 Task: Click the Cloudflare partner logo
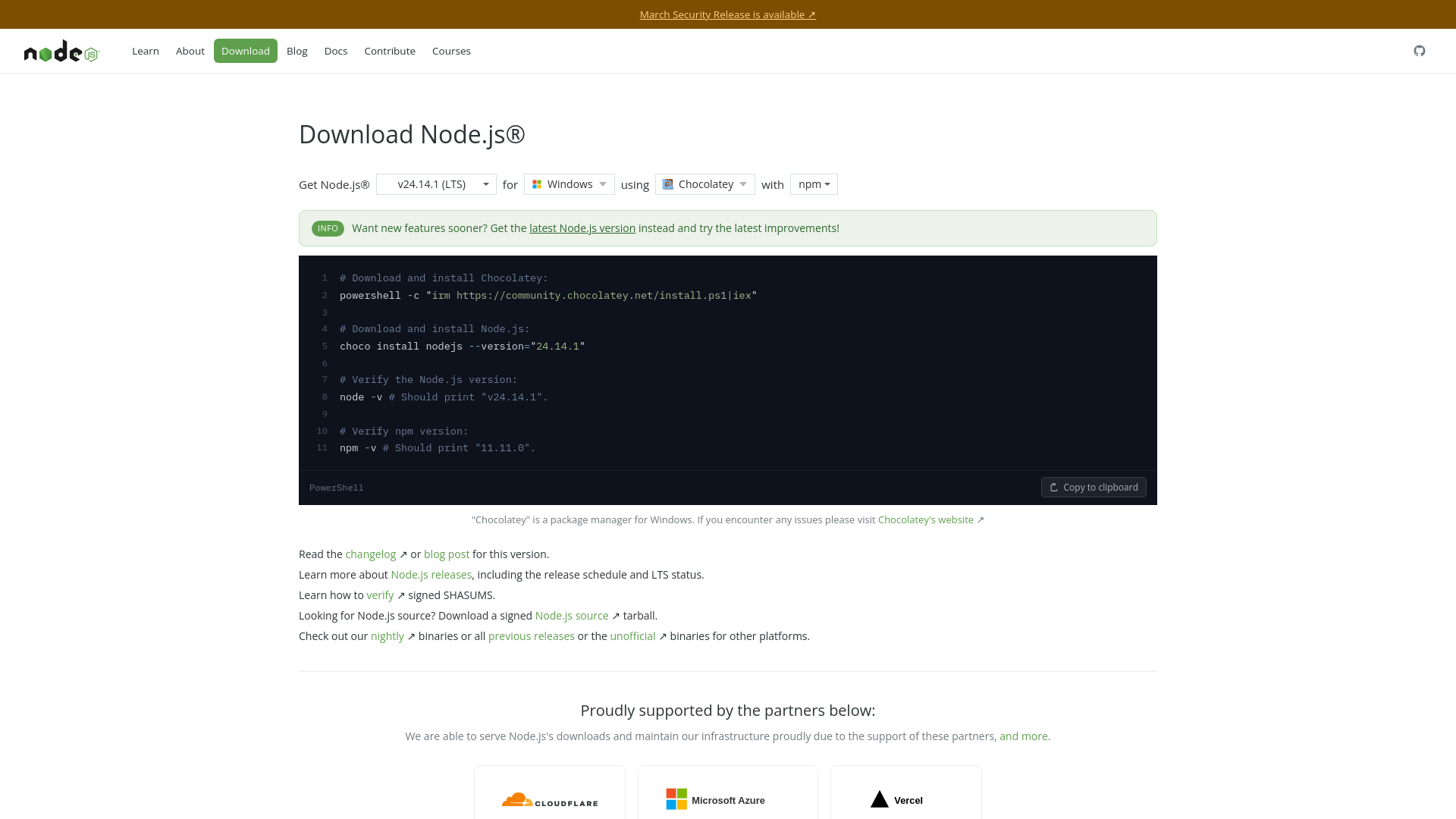pyautogui.click(x=550, y=800)
